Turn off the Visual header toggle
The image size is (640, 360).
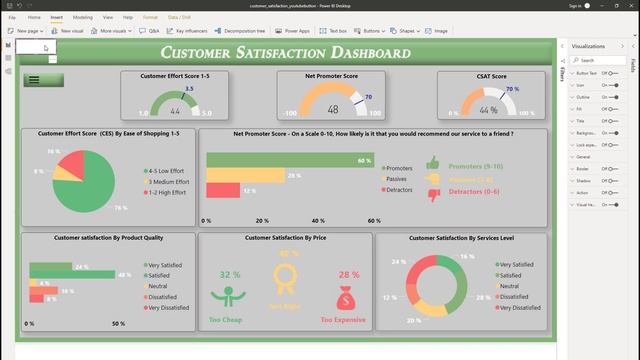point(613,204)
